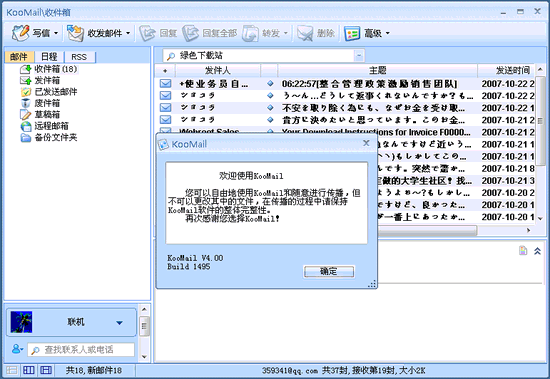Click the KooMail dialog title icon
This screenshot has width=550, height=379.
coord(163,144)
